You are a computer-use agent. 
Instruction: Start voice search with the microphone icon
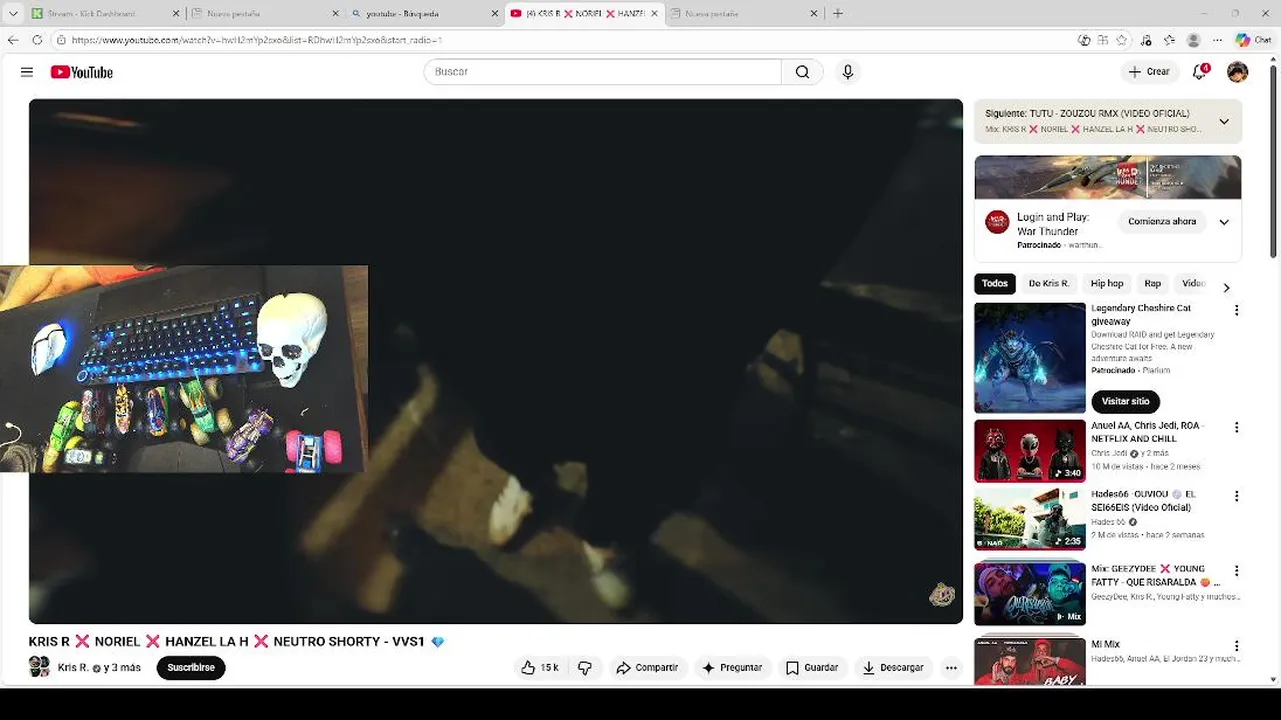[x=848, y=72]
